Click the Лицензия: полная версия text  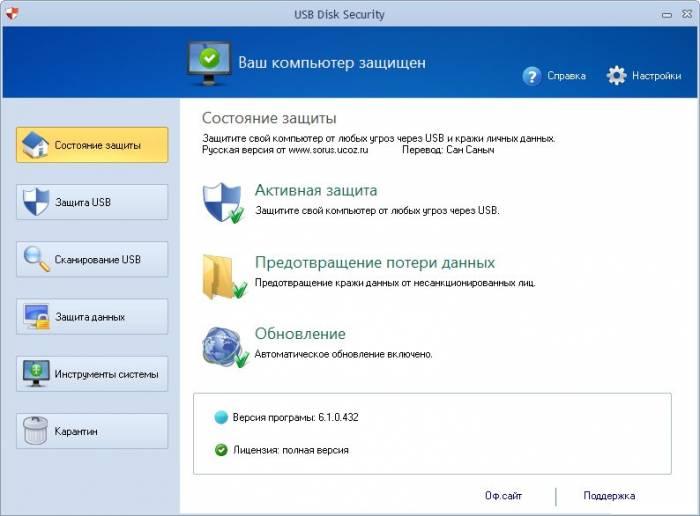(291, 450)
